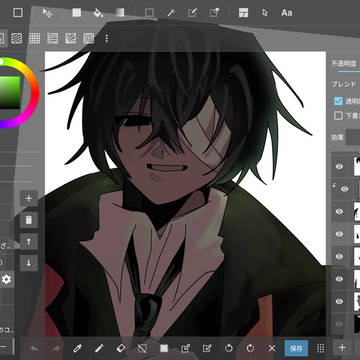Show the hidden bottom layer eye icon
The height and width of the screenshot is (360, 360).
coord(339,324)
